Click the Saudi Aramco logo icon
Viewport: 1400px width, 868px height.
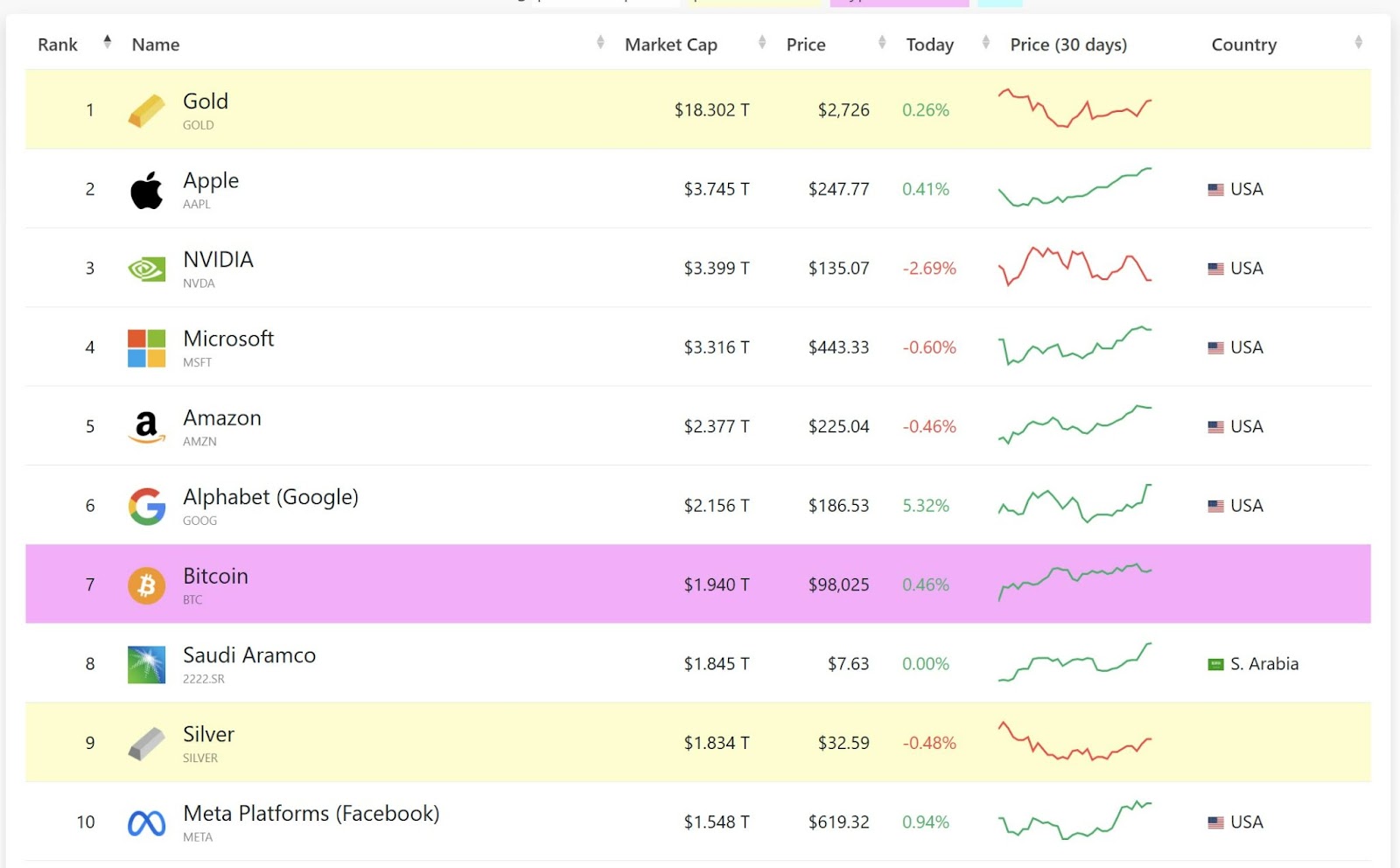146,664
